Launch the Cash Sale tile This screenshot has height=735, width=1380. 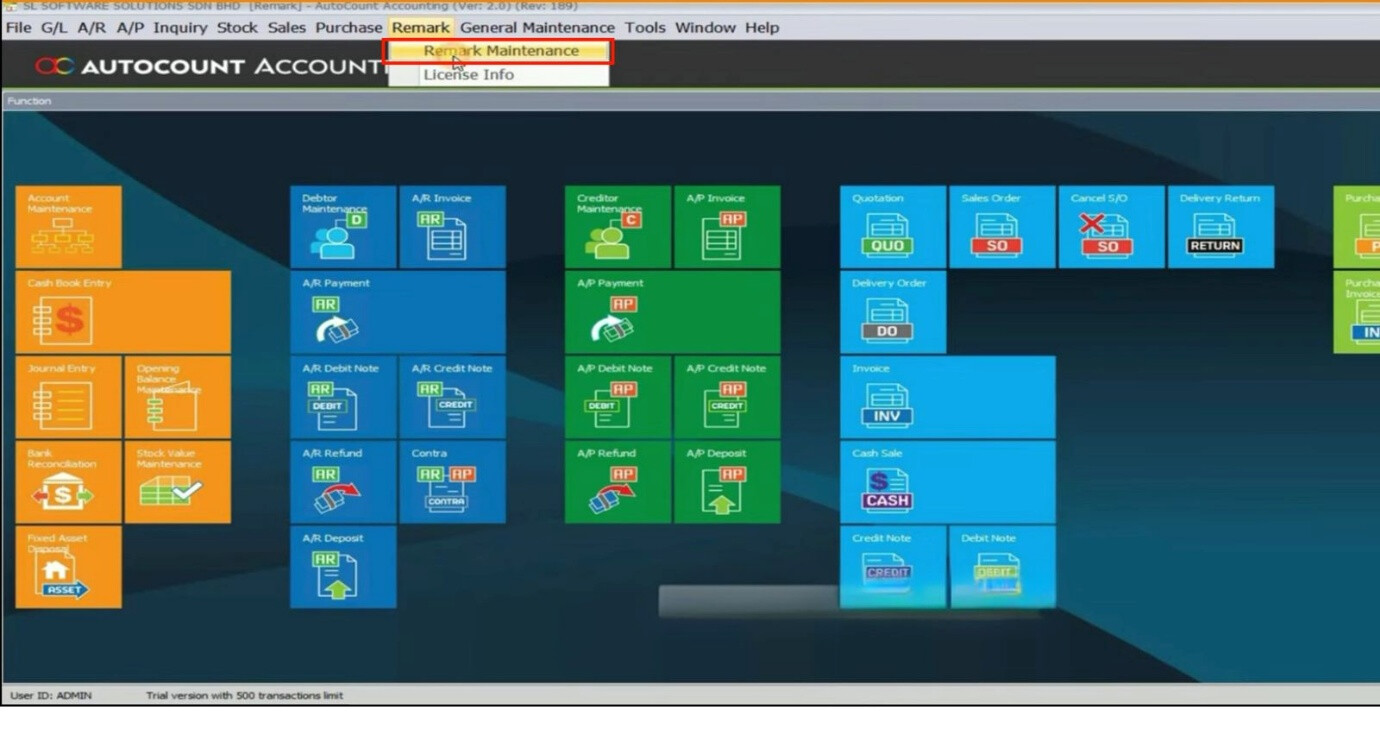[x=946, y=482]
